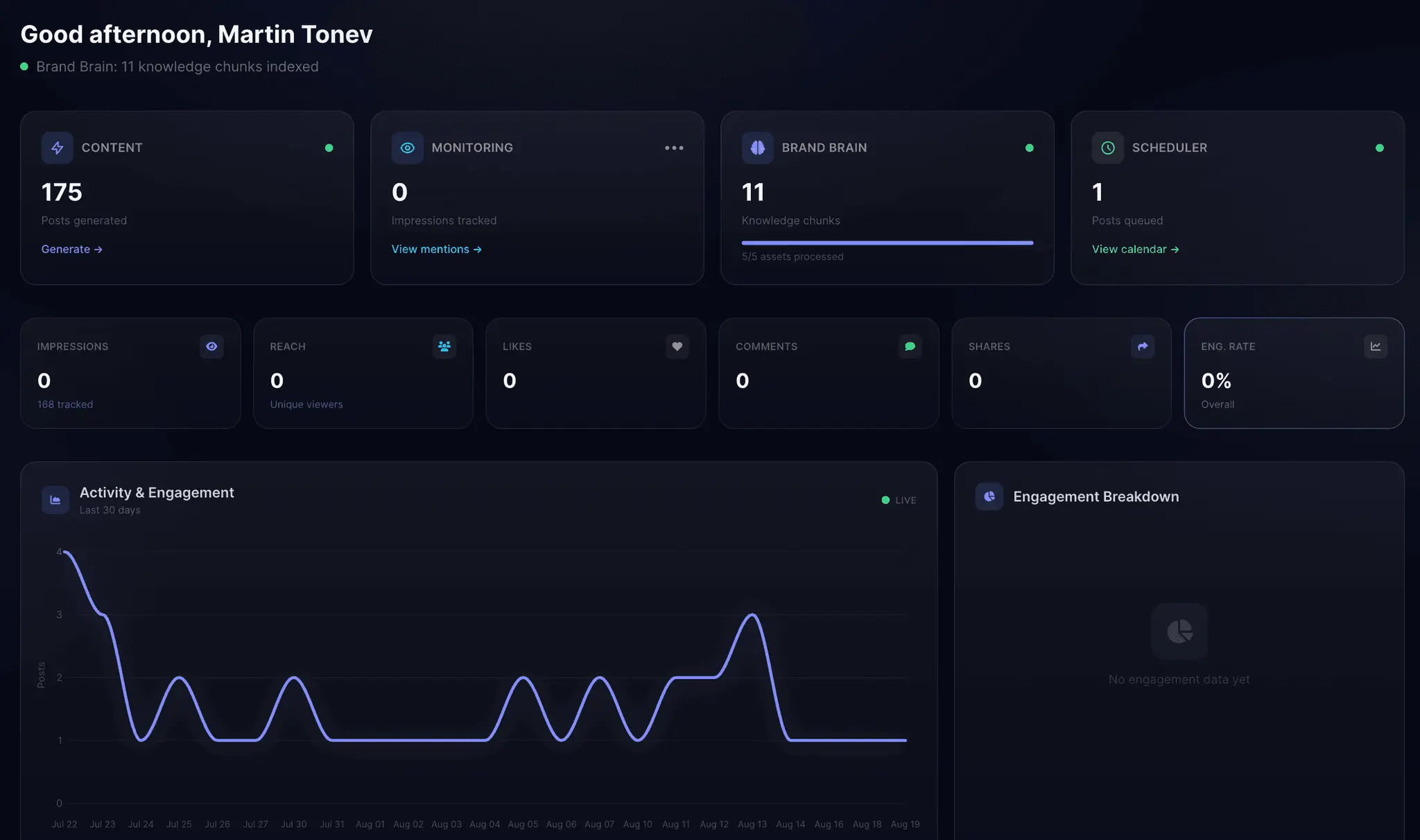Click the '168 tracked' text under Impressions

(65, 404)
